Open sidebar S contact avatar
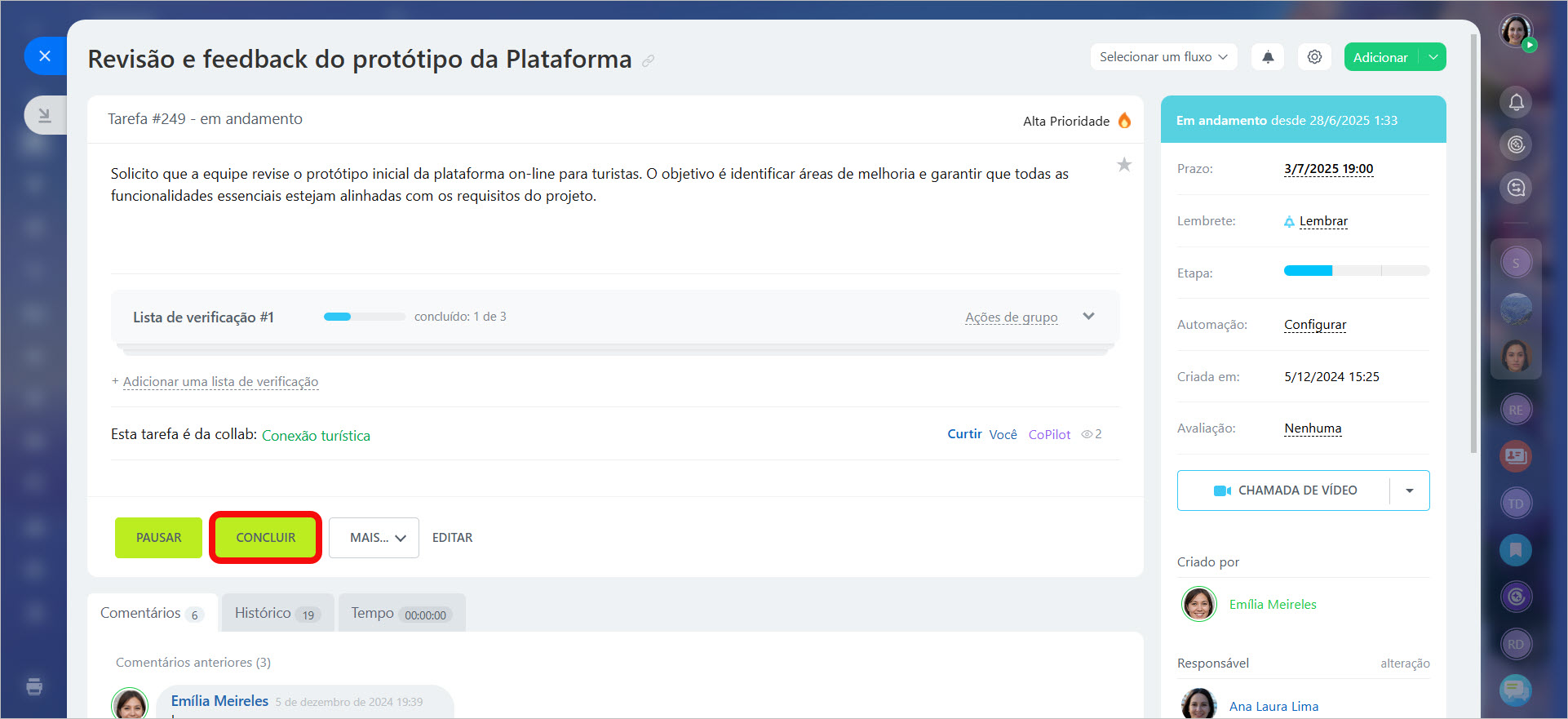 pyautogui.click(x=1516, y=263)
